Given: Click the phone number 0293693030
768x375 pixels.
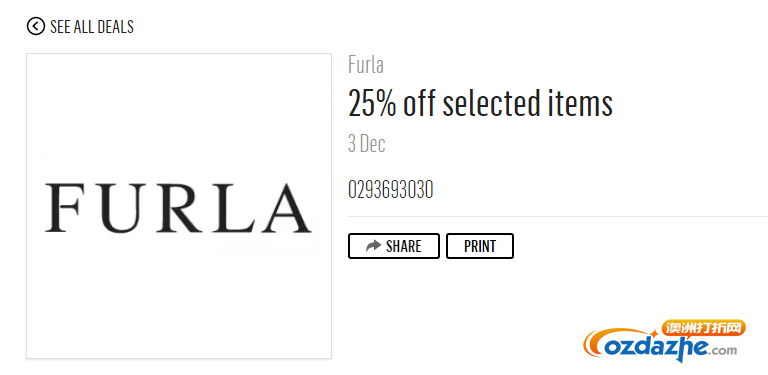Looking at the screenshot, I should [x=391, y=190].
